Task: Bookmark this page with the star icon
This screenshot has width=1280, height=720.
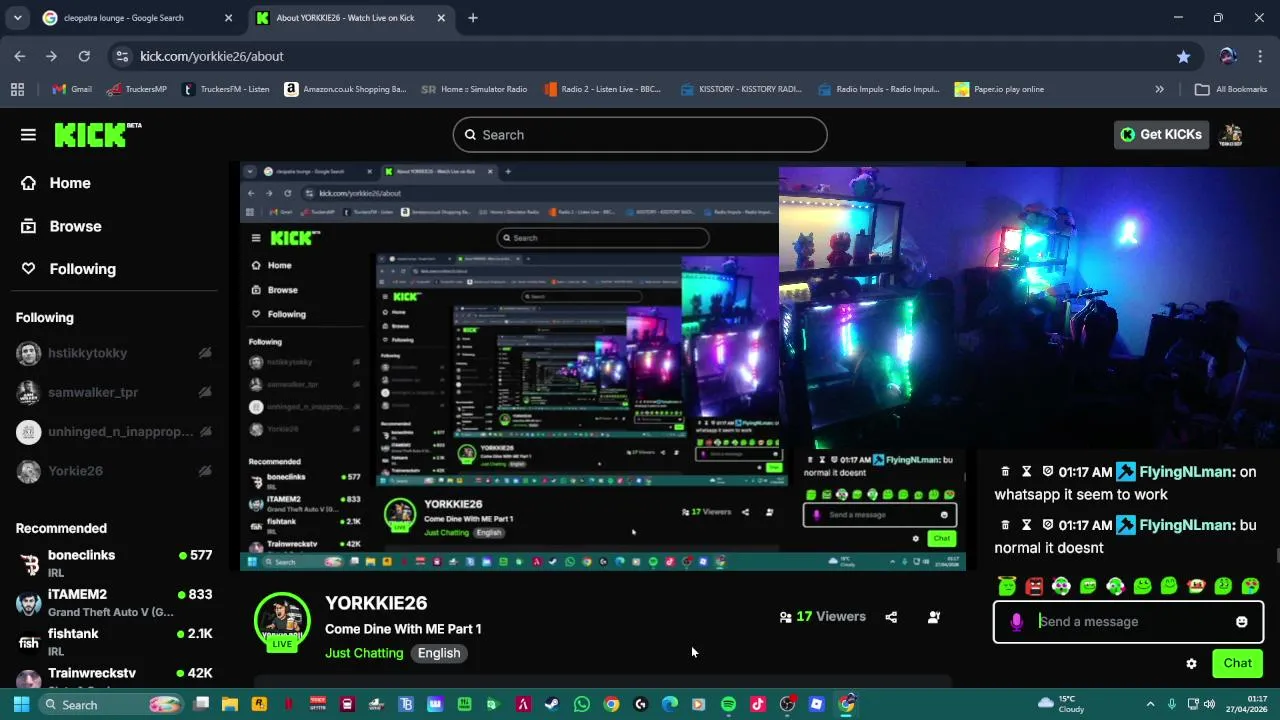Action: pyautogui.click(x=1183, y=56)
